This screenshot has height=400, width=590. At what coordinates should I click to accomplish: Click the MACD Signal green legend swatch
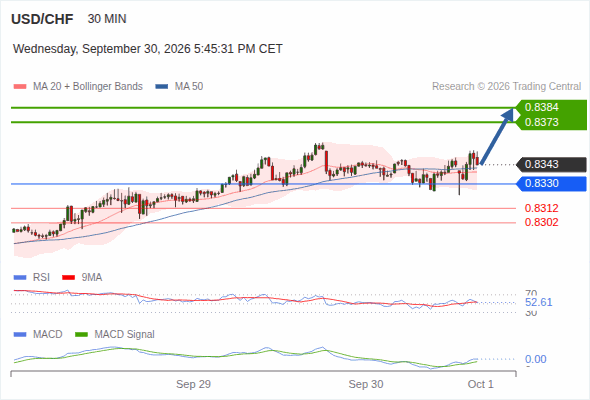pos(81,335)
